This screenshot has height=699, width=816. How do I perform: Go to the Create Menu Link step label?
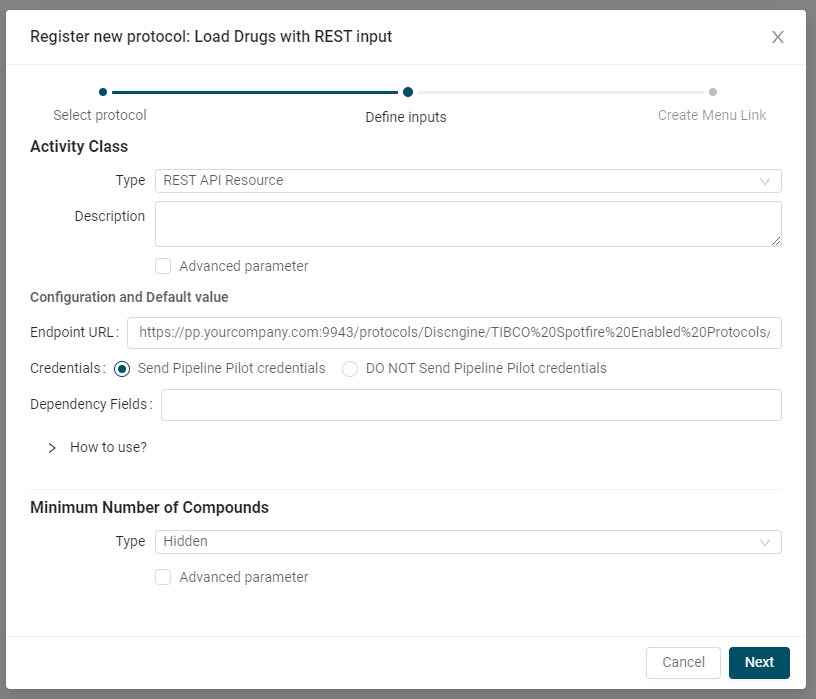712,115
